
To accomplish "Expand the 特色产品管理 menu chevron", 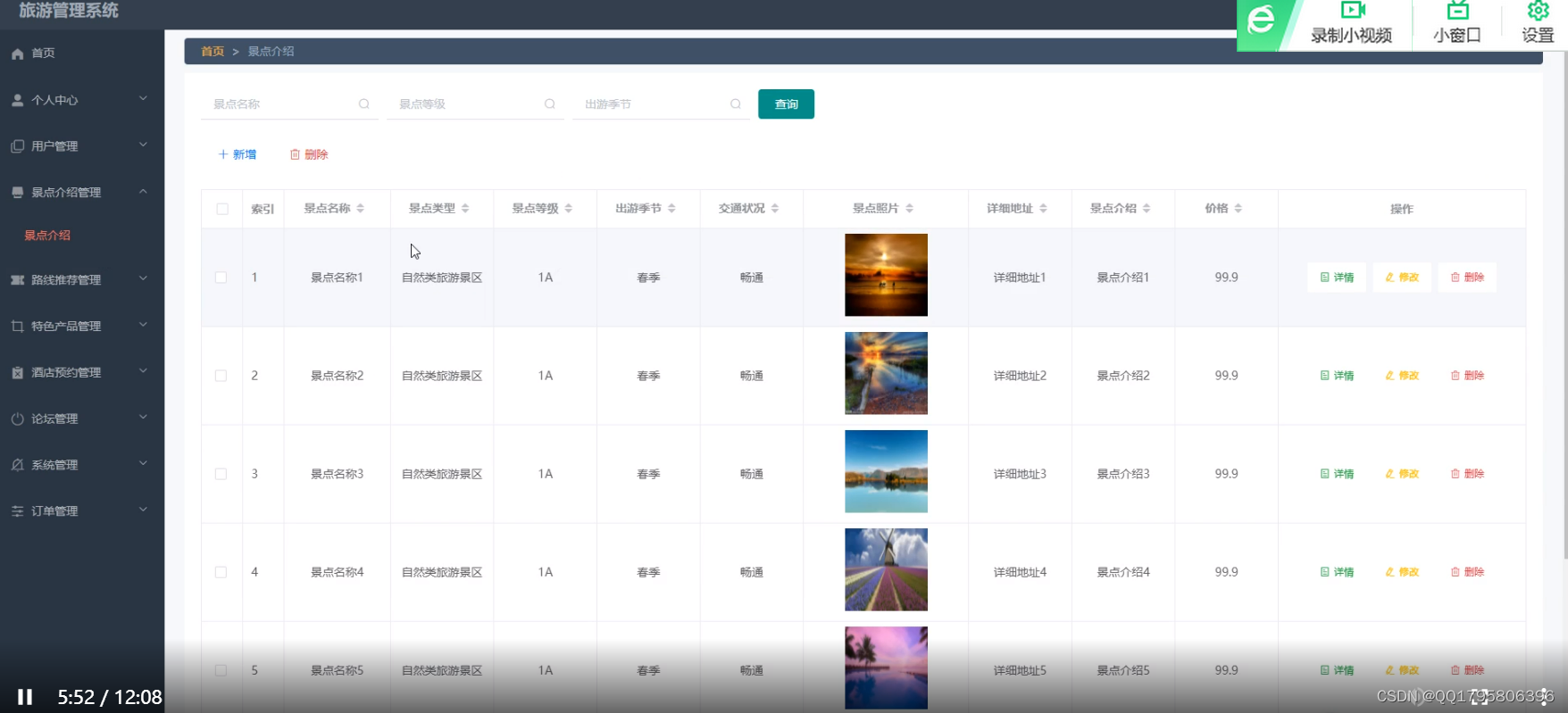I will [143, 326].
